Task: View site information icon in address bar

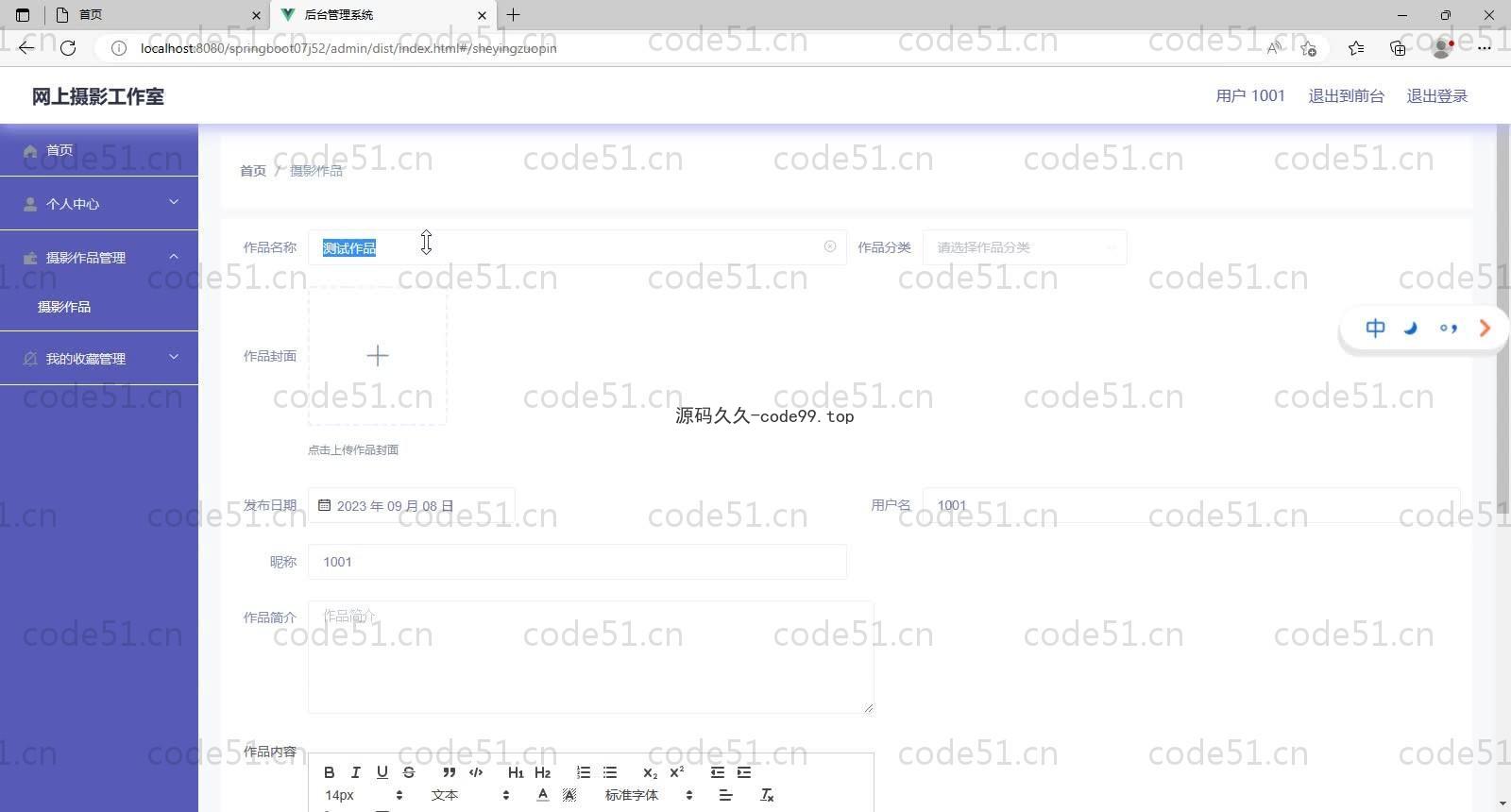Action: coord(119,48)
